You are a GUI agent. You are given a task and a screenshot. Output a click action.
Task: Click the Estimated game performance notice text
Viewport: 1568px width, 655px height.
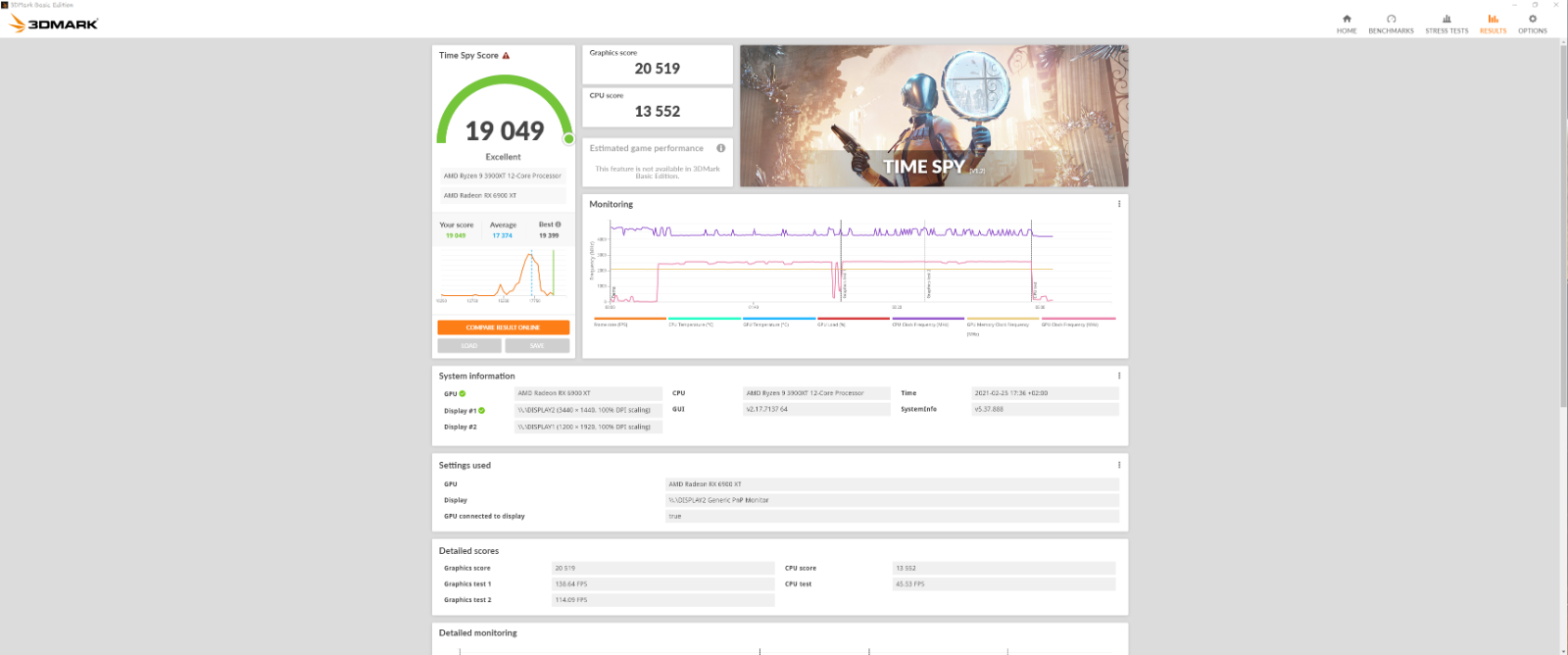click(658, 172)
